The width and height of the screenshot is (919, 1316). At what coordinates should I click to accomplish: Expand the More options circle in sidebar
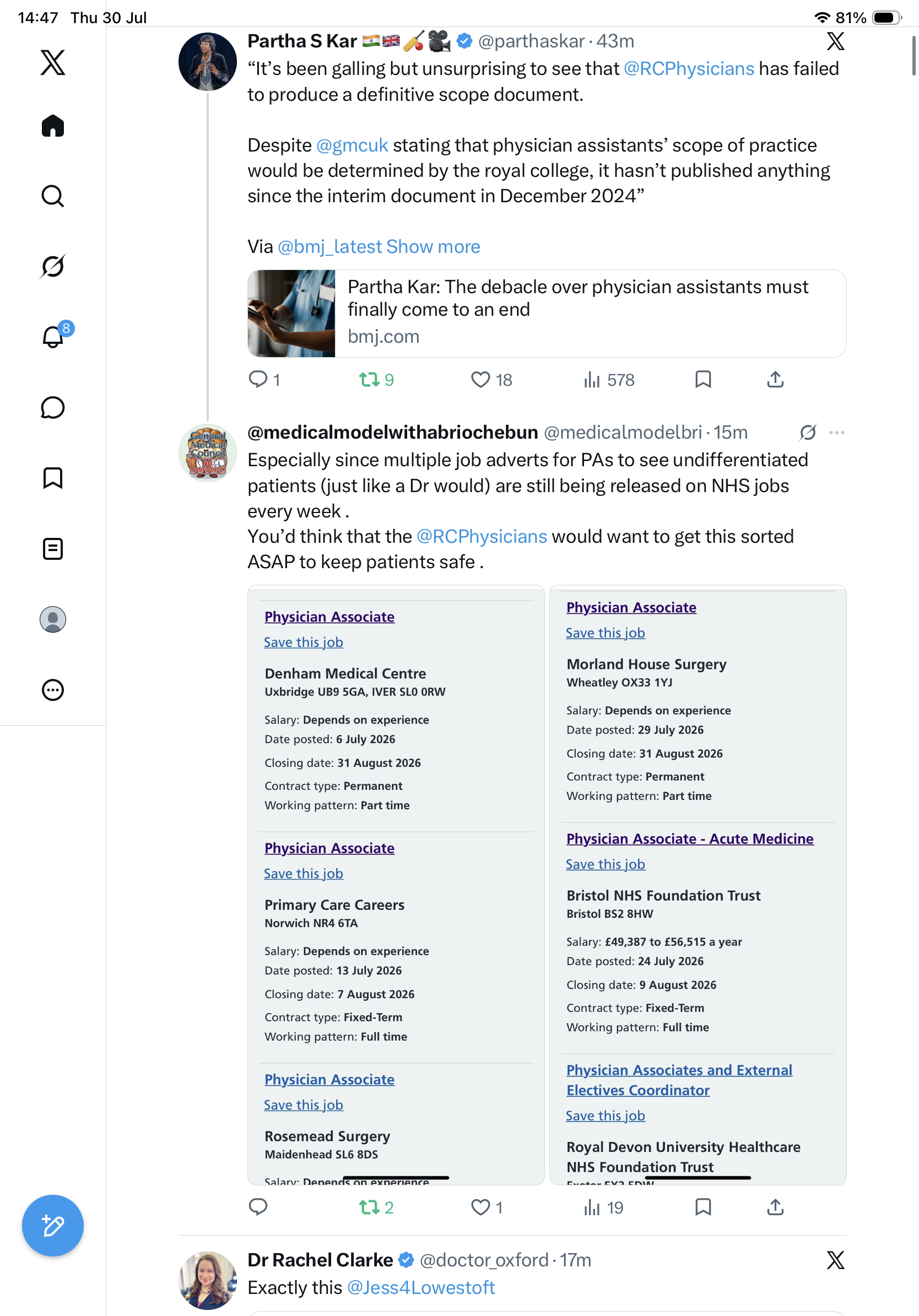click(53, 689)
